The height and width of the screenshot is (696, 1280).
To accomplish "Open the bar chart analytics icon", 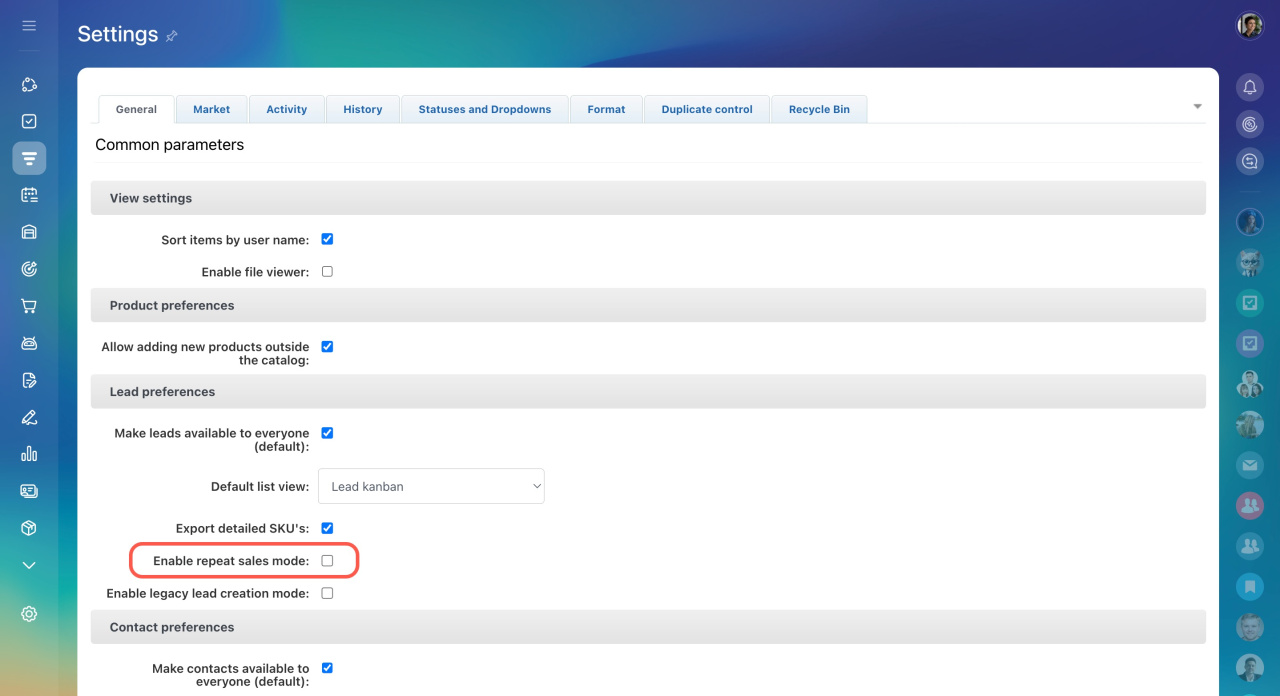I will click(29, 454).
